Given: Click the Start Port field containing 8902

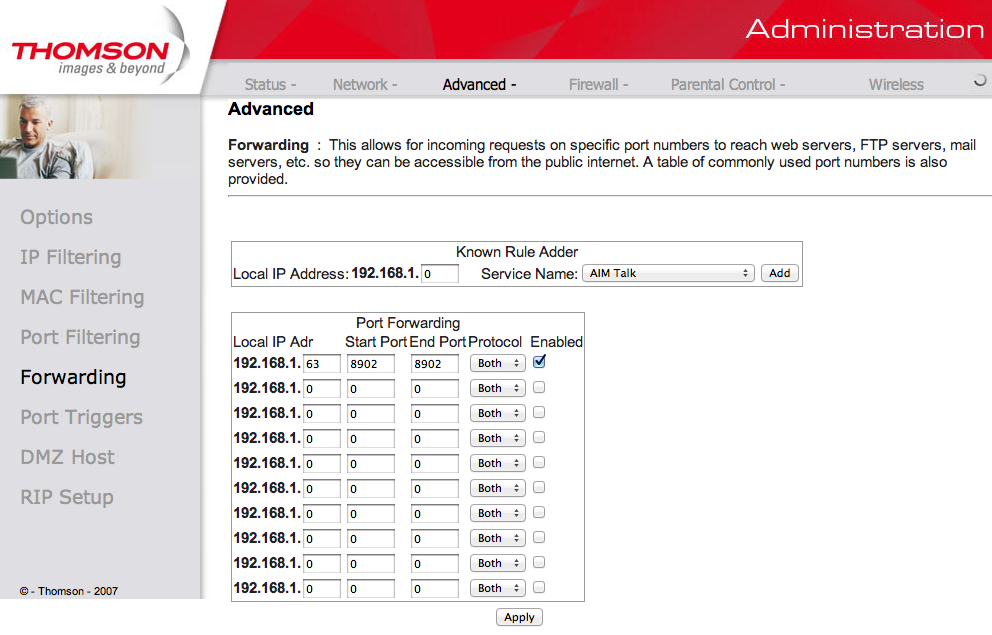Looking at the screenshot, I should [371, 364].
